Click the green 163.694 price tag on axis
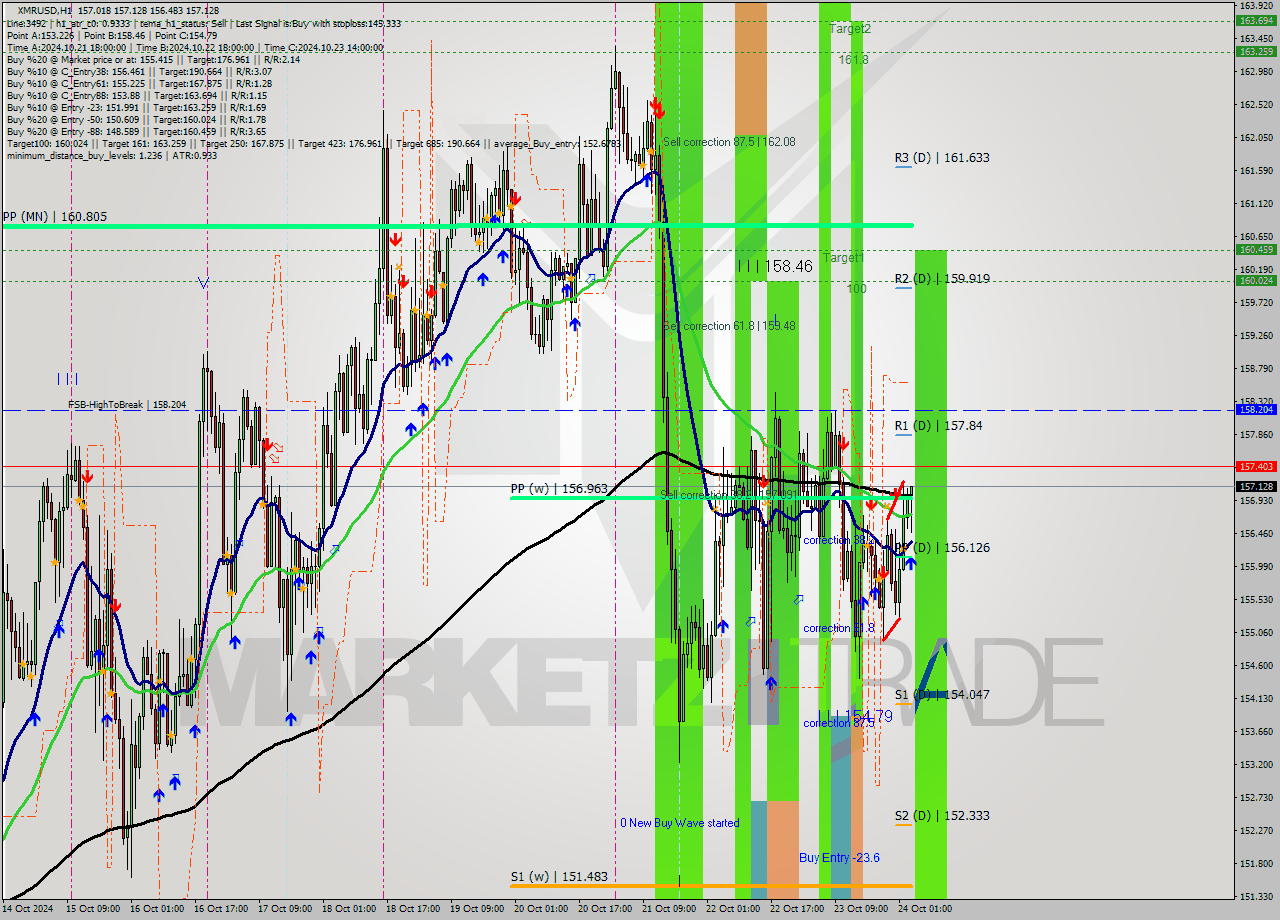 coord(1256,20)
